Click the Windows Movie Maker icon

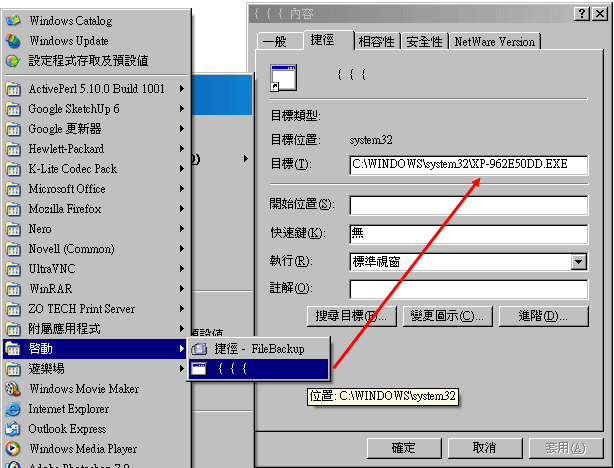coord(13,388)
